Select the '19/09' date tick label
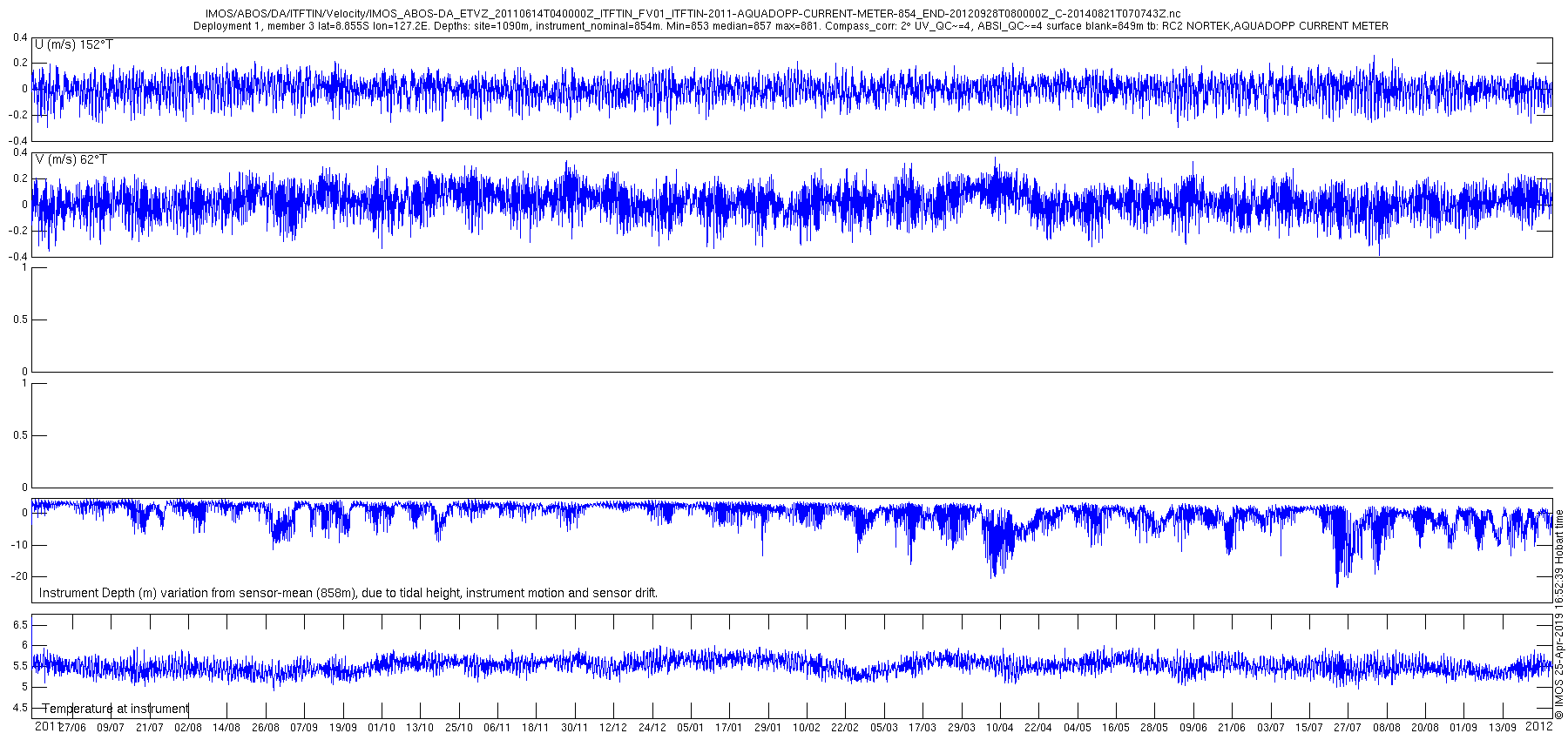Viewport: 1568px width, 740px height. coord(343,728)
